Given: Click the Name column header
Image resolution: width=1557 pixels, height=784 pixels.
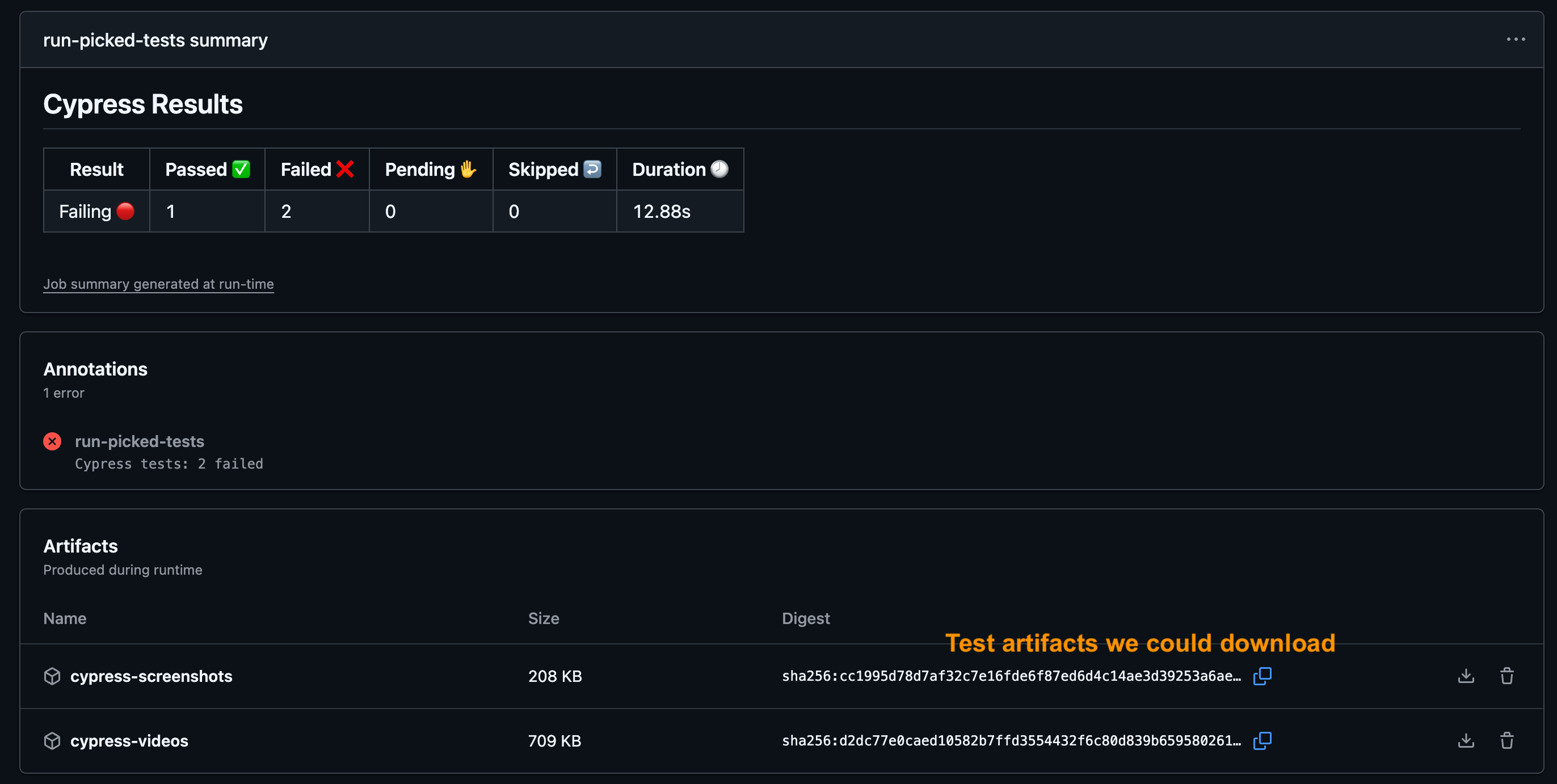Looking at the screenshot, I should [65, 618].
